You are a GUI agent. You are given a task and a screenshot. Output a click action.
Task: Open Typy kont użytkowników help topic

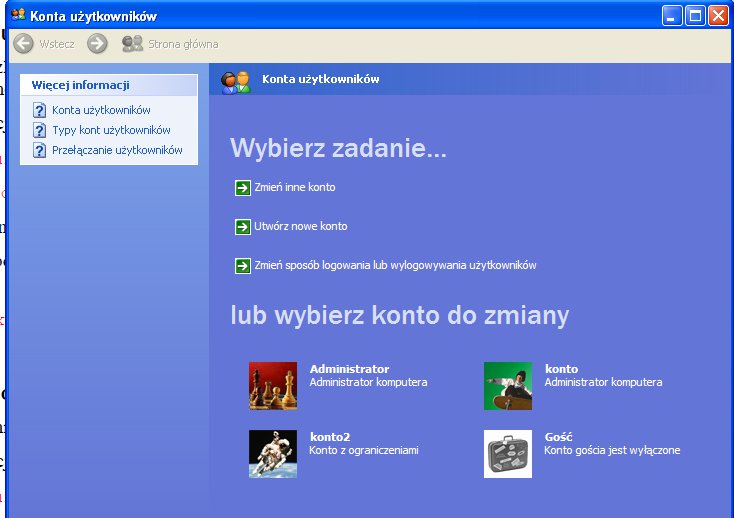click(x=111, y=130)
